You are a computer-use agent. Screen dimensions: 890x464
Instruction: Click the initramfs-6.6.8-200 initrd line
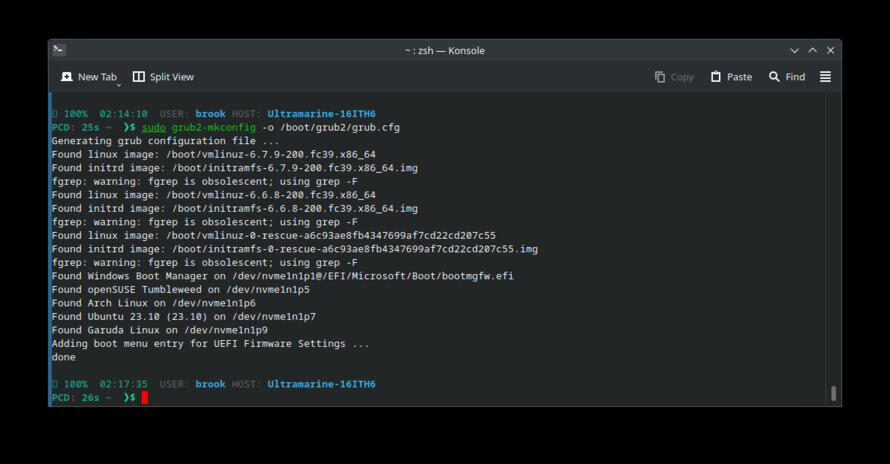pyautogui.click(x=234, y=208)
